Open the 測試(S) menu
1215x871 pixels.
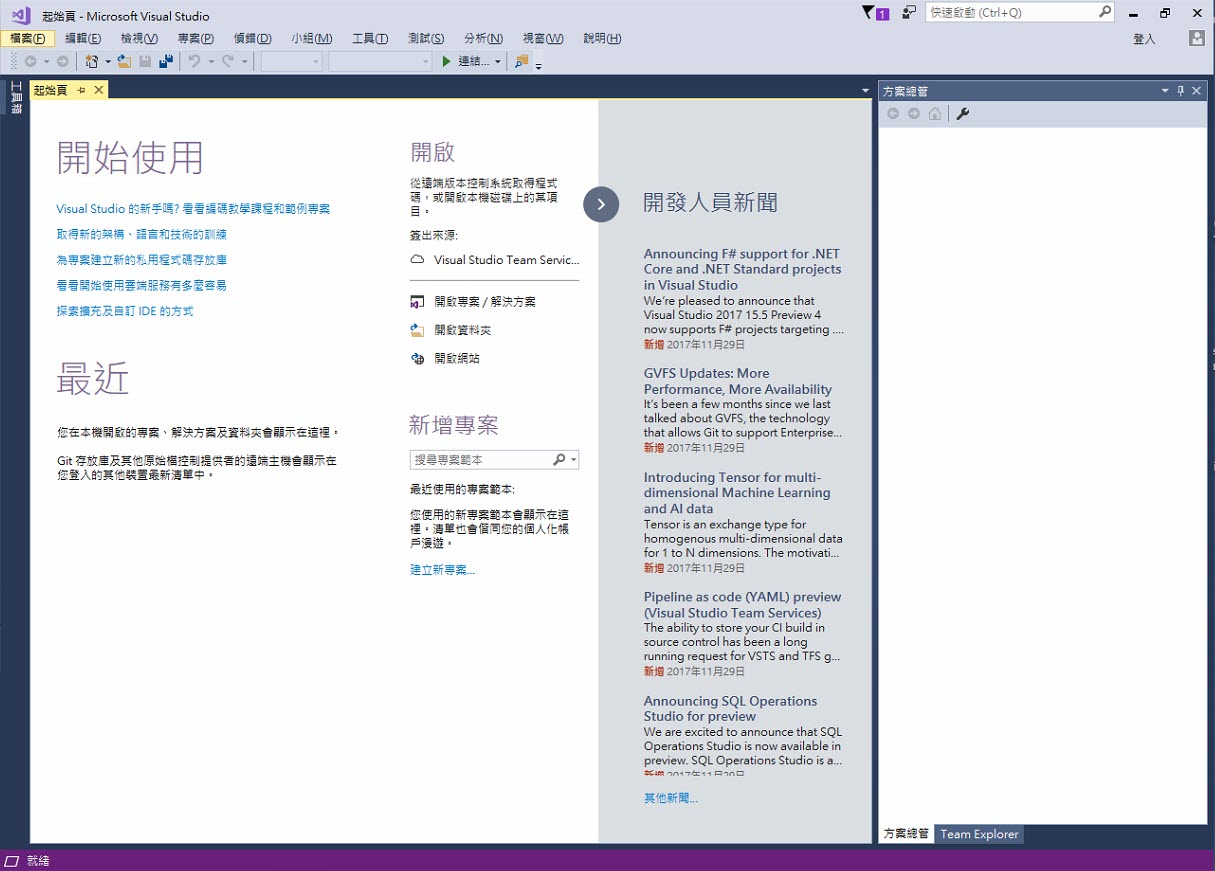pos(426,38)
